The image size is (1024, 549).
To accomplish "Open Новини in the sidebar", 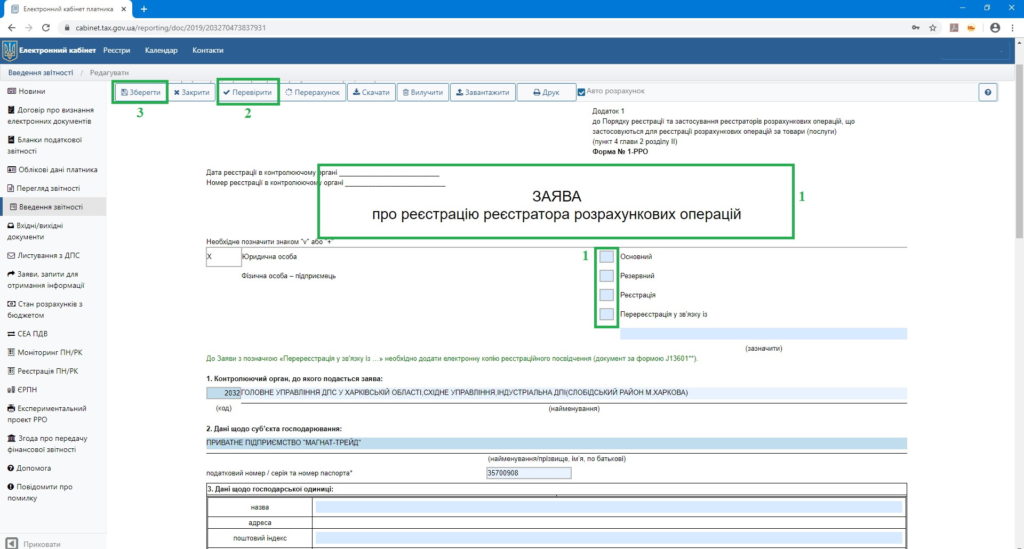I will [33, 91].
